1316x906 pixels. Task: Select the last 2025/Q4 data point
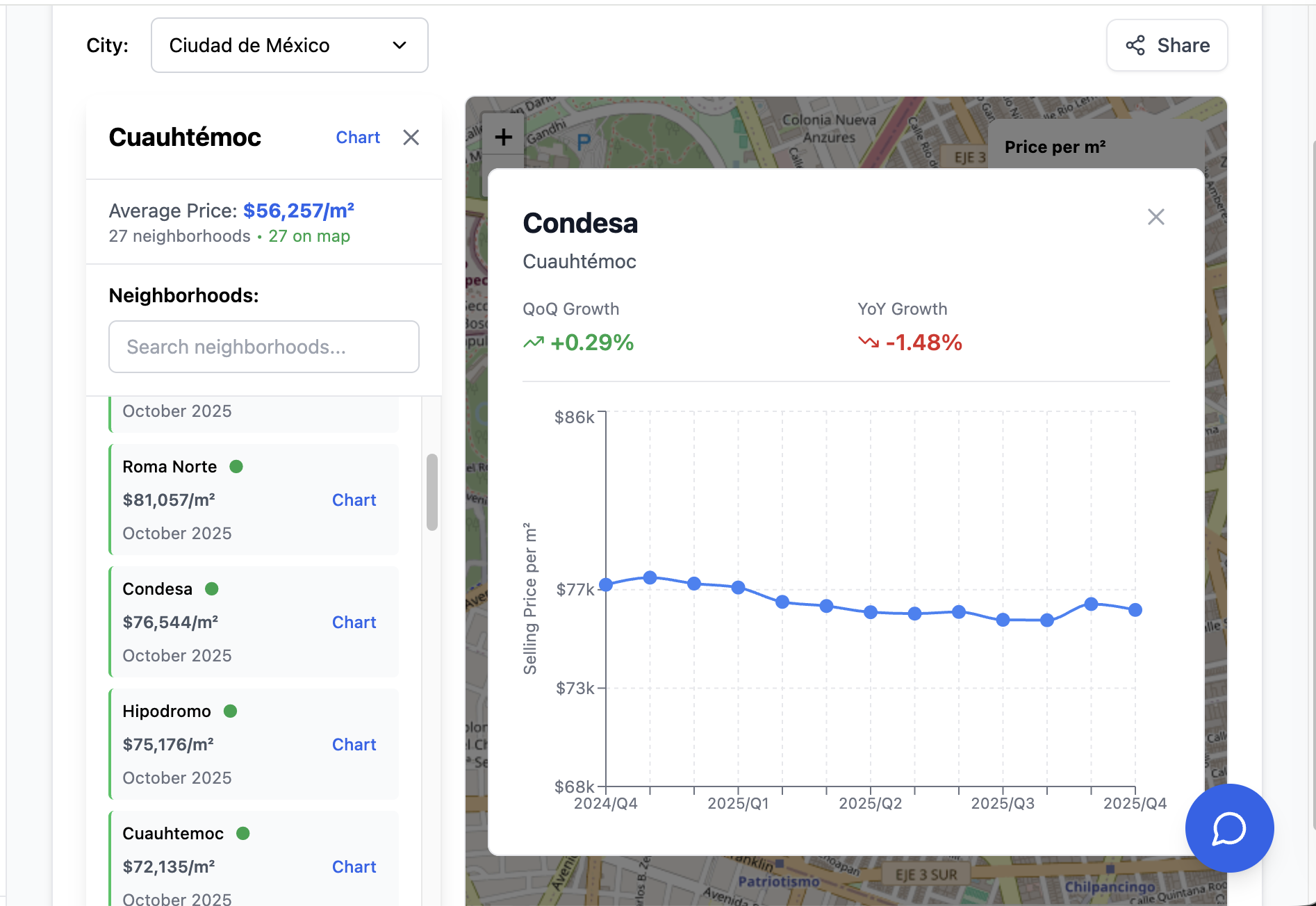tap(1135, 610)
